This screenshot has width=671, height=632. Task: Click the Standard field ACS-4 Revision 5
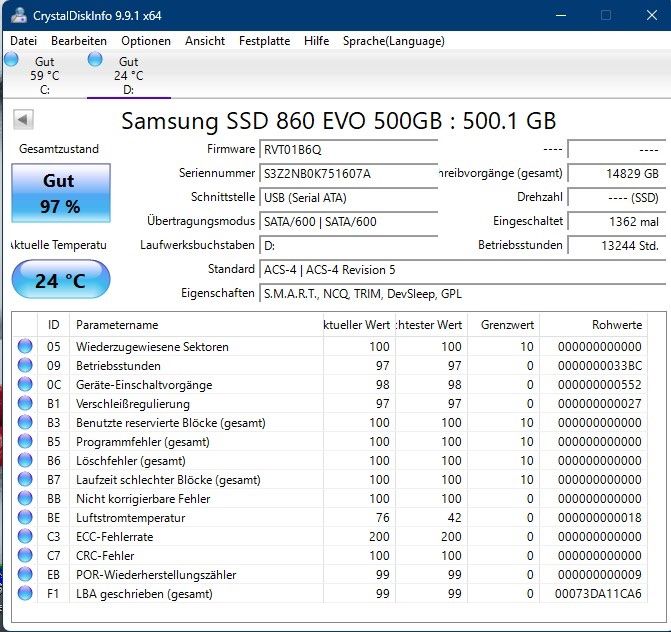pyautogui.click(x=462, y=270)
